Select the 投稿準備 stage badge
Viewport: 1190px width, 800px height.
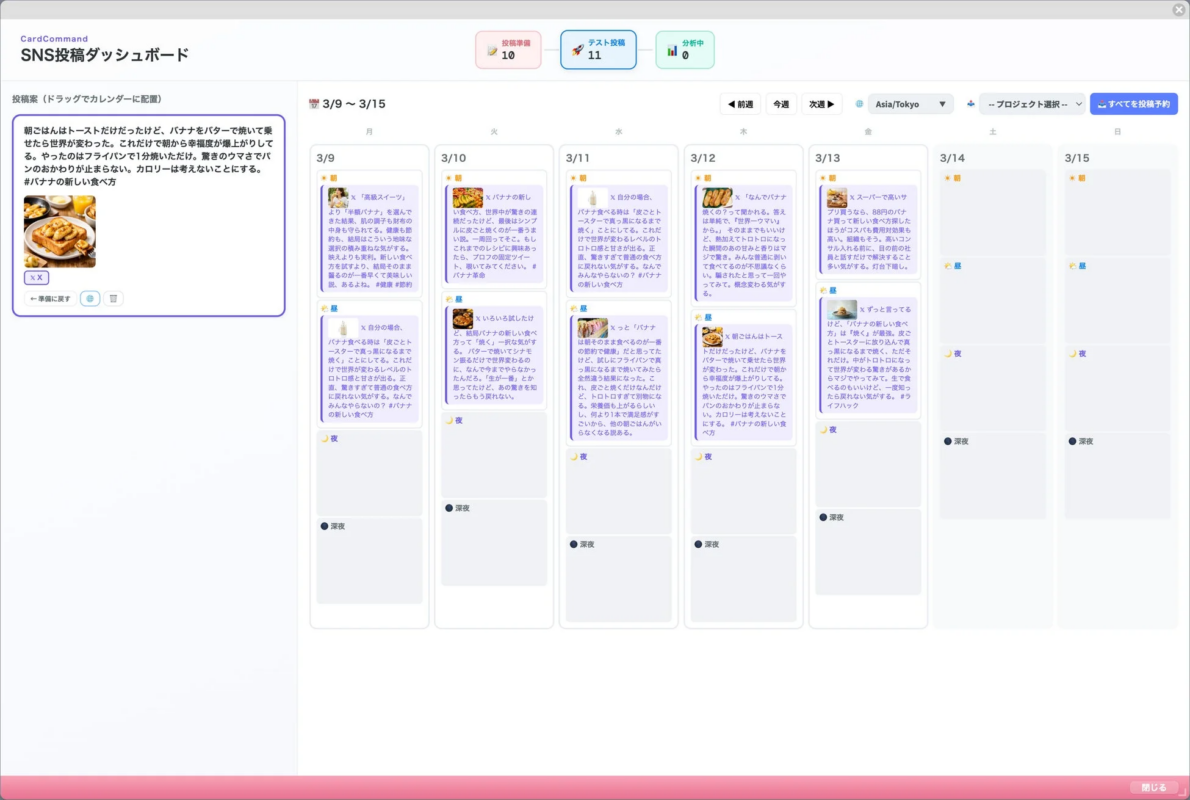click(508, 50)
